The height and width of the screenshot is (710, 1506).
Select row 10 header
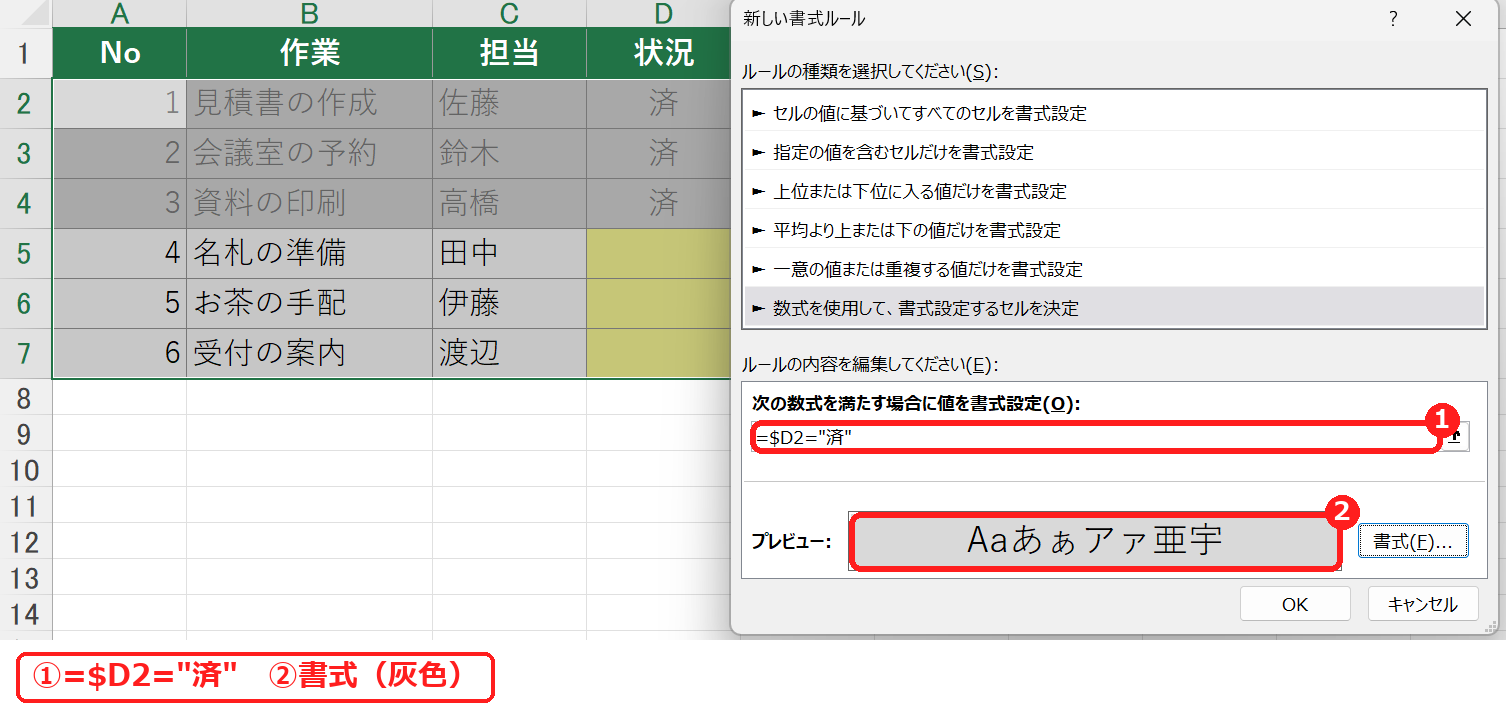tap(26, 469)
